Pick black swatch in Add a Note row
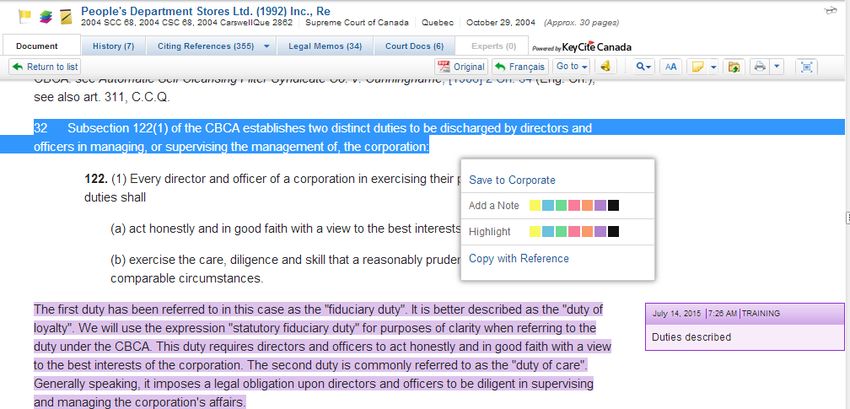Image resolution: width=850 pixels, height=409 pixels. pos(613,205)
